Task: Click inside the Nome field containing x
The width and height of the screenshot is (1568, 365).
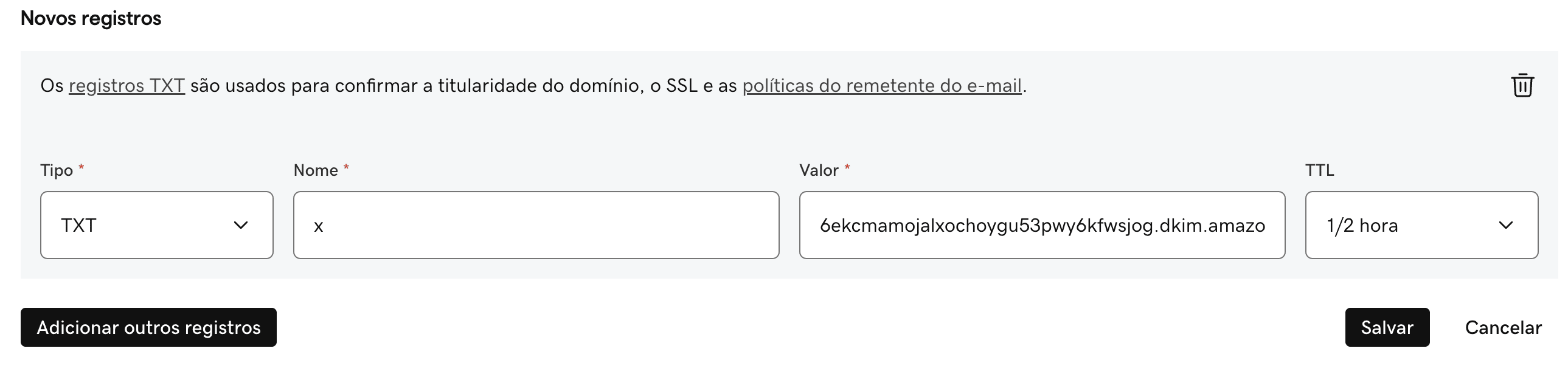Action: tap(536, 224)
